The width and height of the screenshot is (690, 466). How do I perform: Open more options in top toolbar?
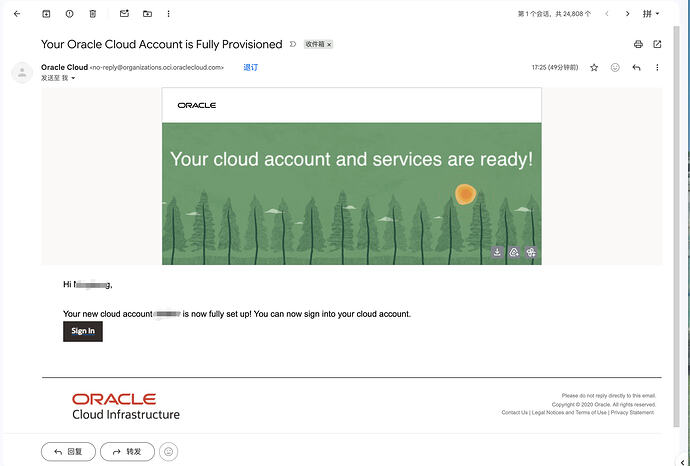click(169, 14)
